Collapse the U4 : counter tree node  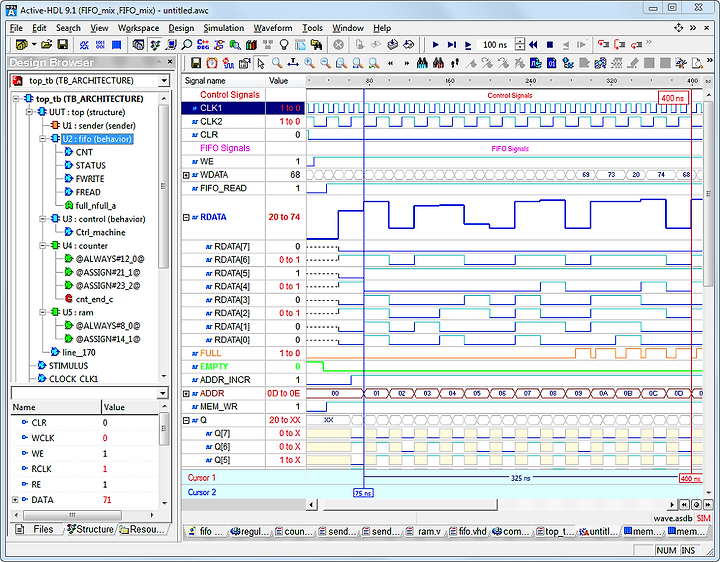[x=43, y=246]
